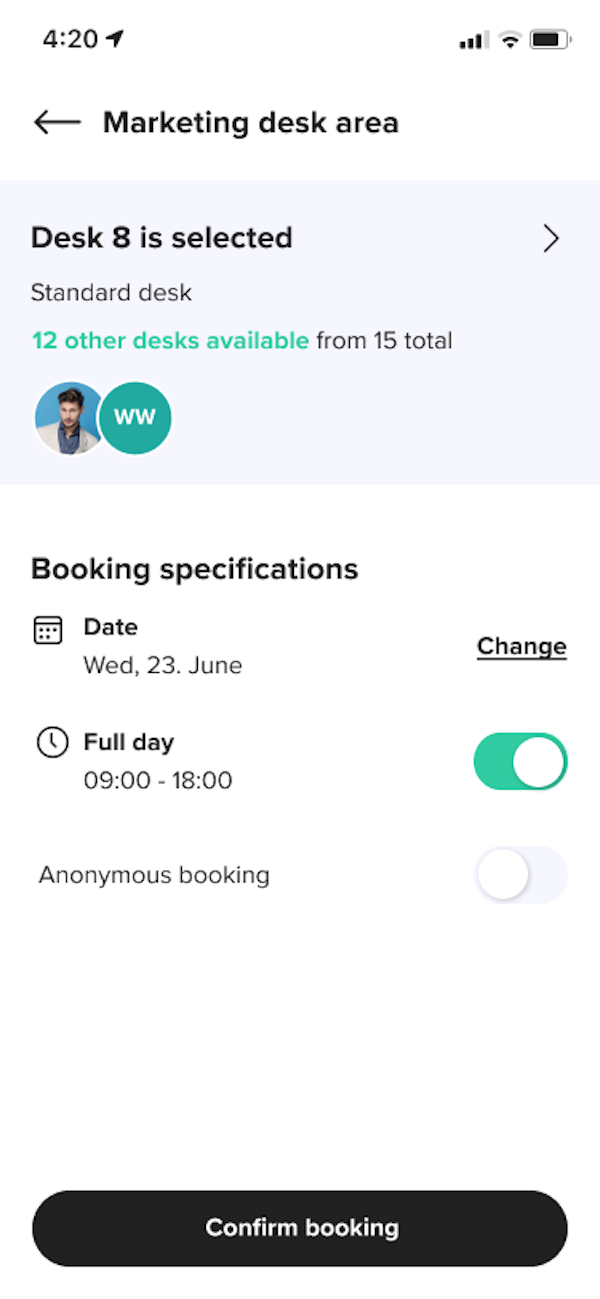Select the Booking specifications heading
The height and width of the screenshot is (1299, 600).
(x=195, y=568)
